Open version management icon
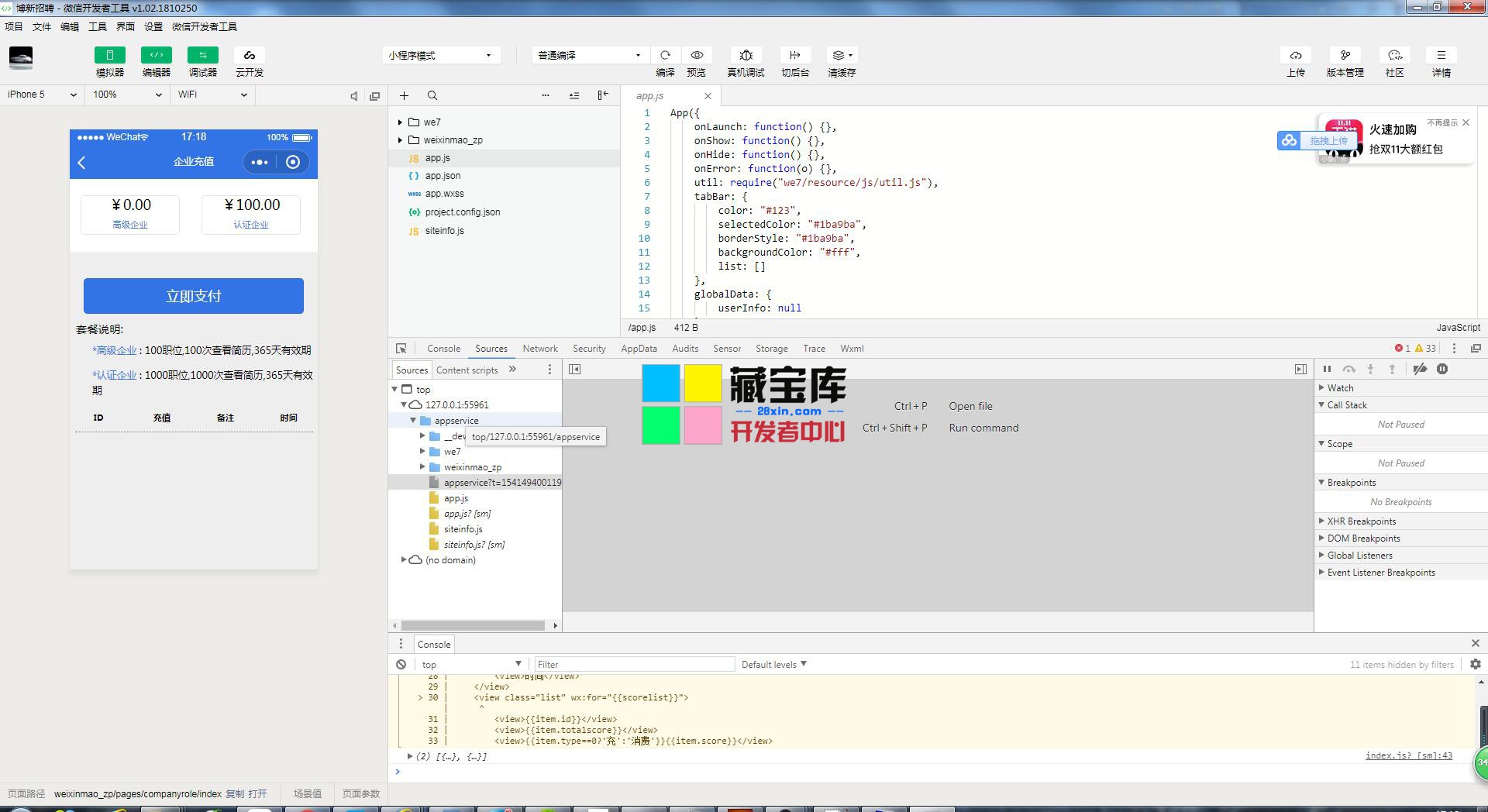Image resolution: width=1488 pixels, height=812 pixels. point(1345,55)
